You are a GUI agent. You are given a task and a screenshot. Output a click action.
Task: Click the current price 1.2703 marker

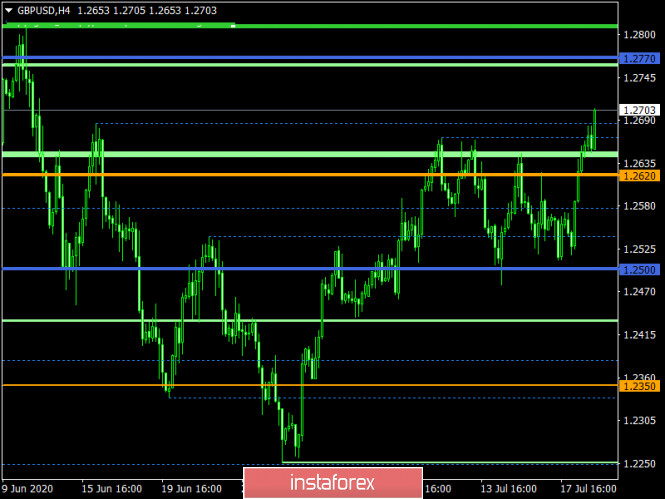point(639,110)
